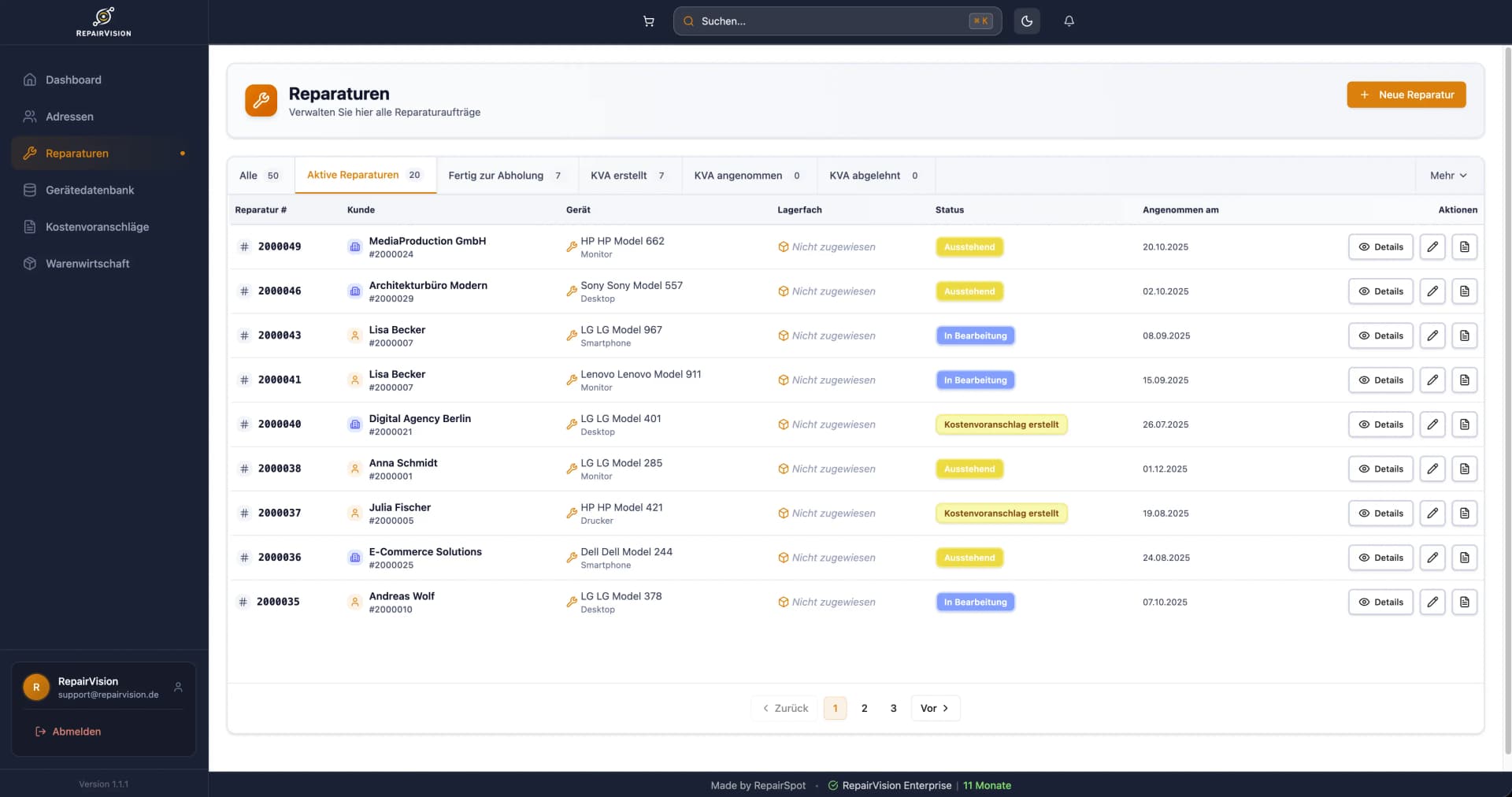Create a new repair via Neue Reparatur
The width and height of the screenshot is (1512, 797).
pos(1406,95)
